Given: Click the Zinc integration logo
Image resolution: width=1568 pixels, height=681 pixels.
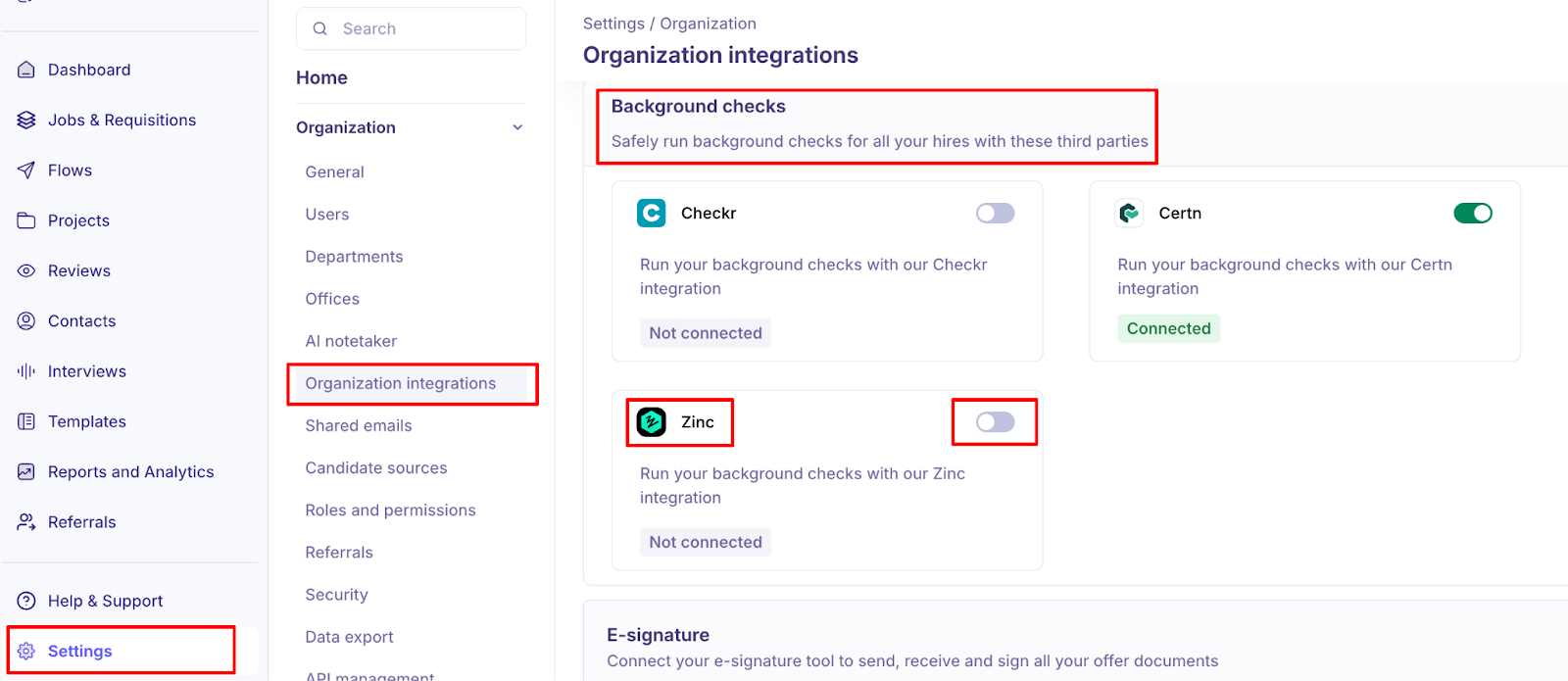Looking at the screenshot, I should pyautogui.click(x=652, y=422).
